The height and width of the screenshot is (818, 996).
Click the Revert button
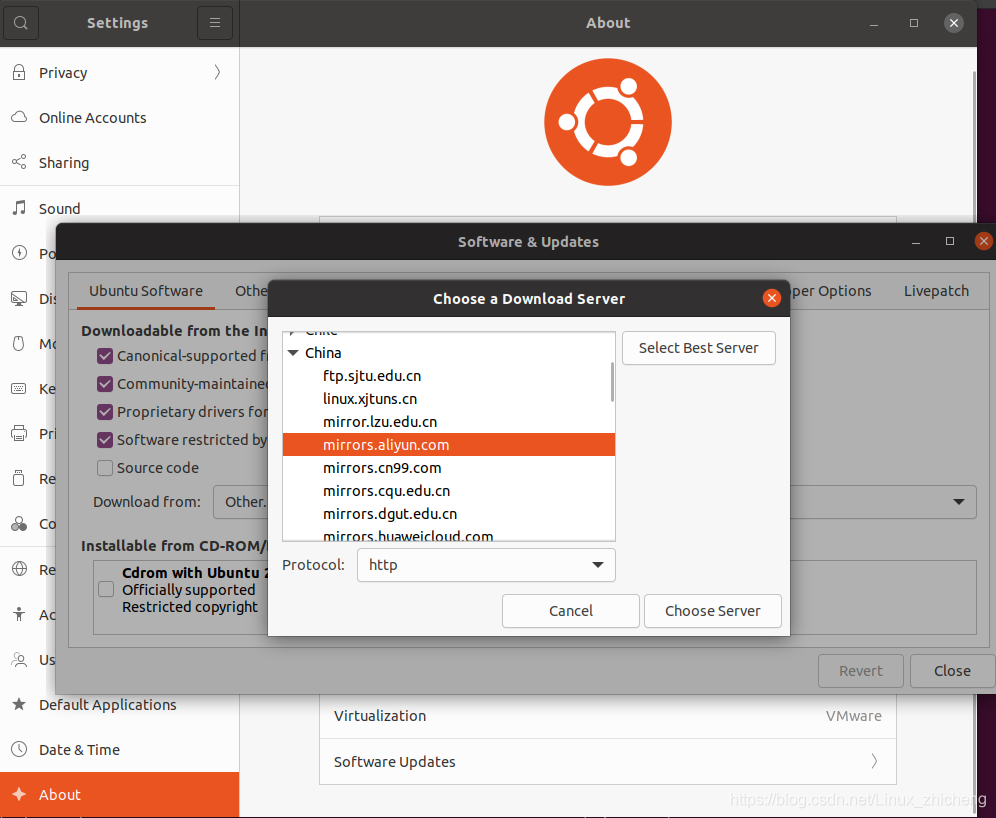click(861, 671)
